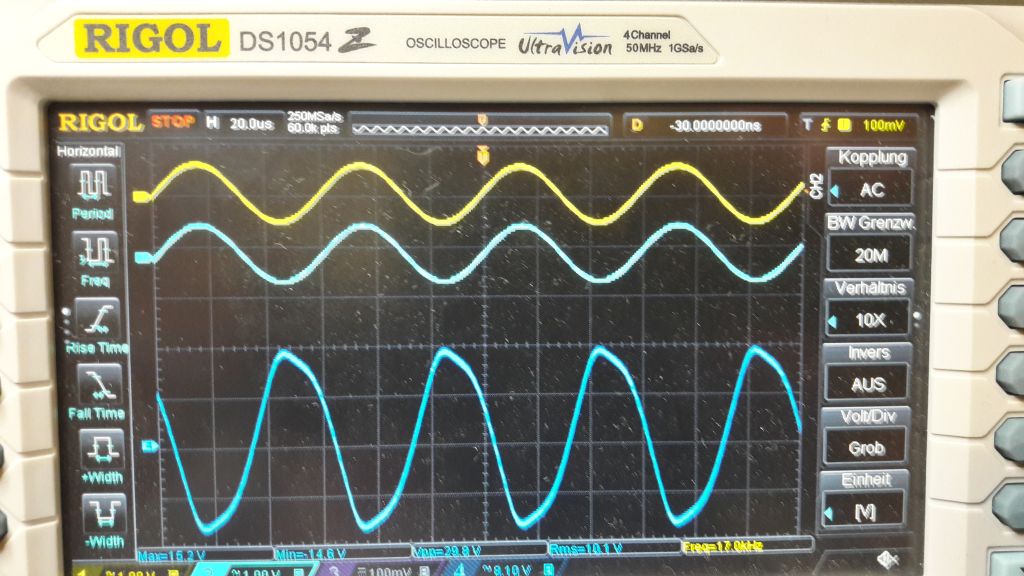This screenshot has height=576, width=1024.
Task: Click the 100mV trigger level readout
Action: point(884,125)
